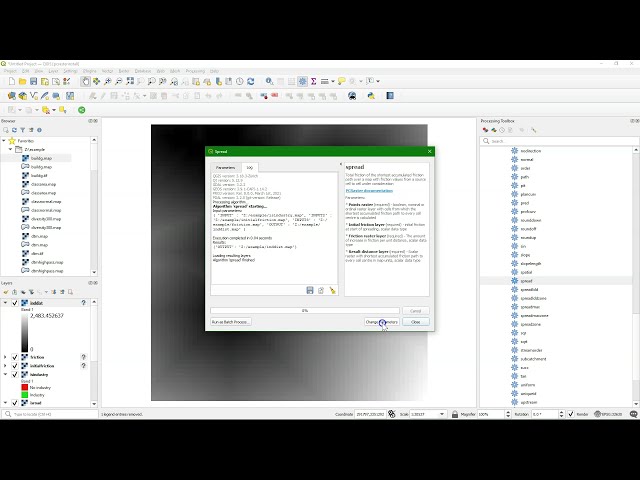640x480 pixels.
Task: Collapse the Favorites tree in Browser
Action: pyautogui.click(x=4, y=140)
